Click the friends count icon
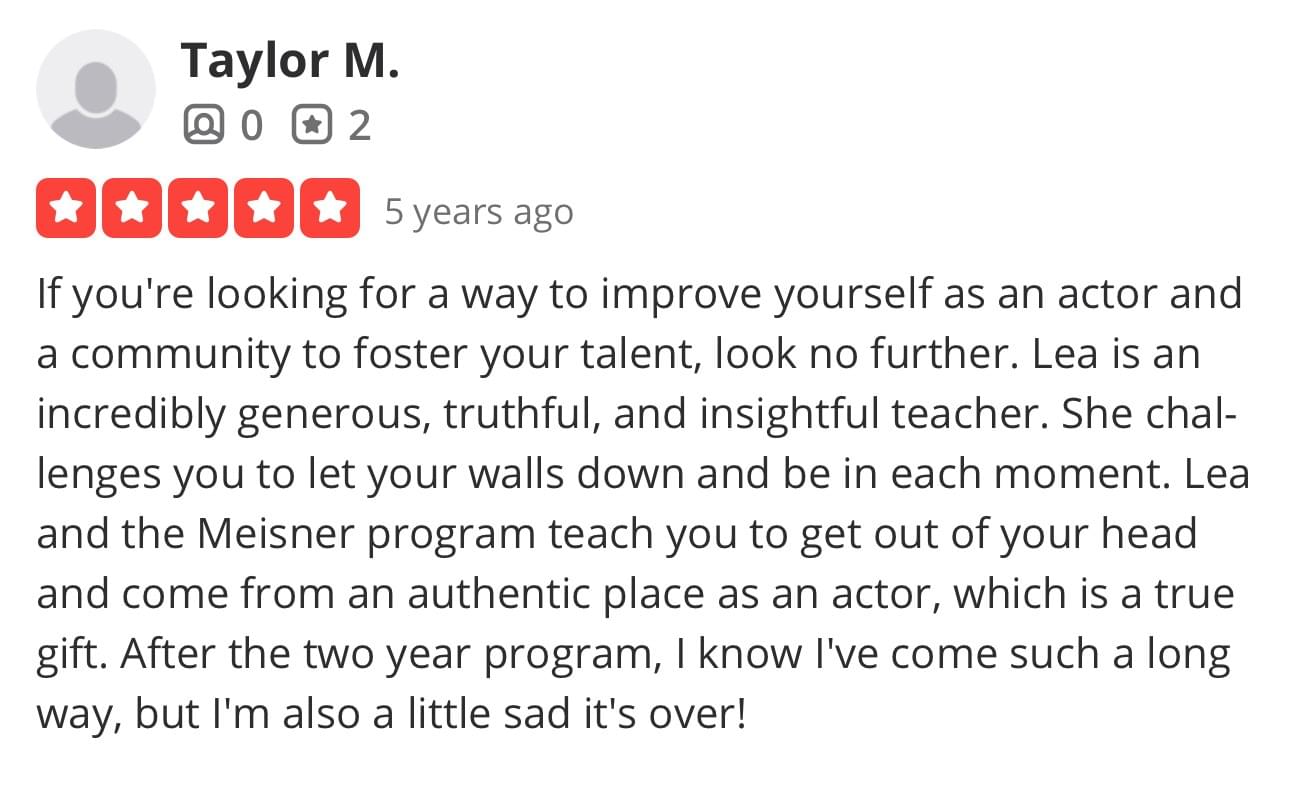Screen dimensions: 1290x800 point(204,125)
